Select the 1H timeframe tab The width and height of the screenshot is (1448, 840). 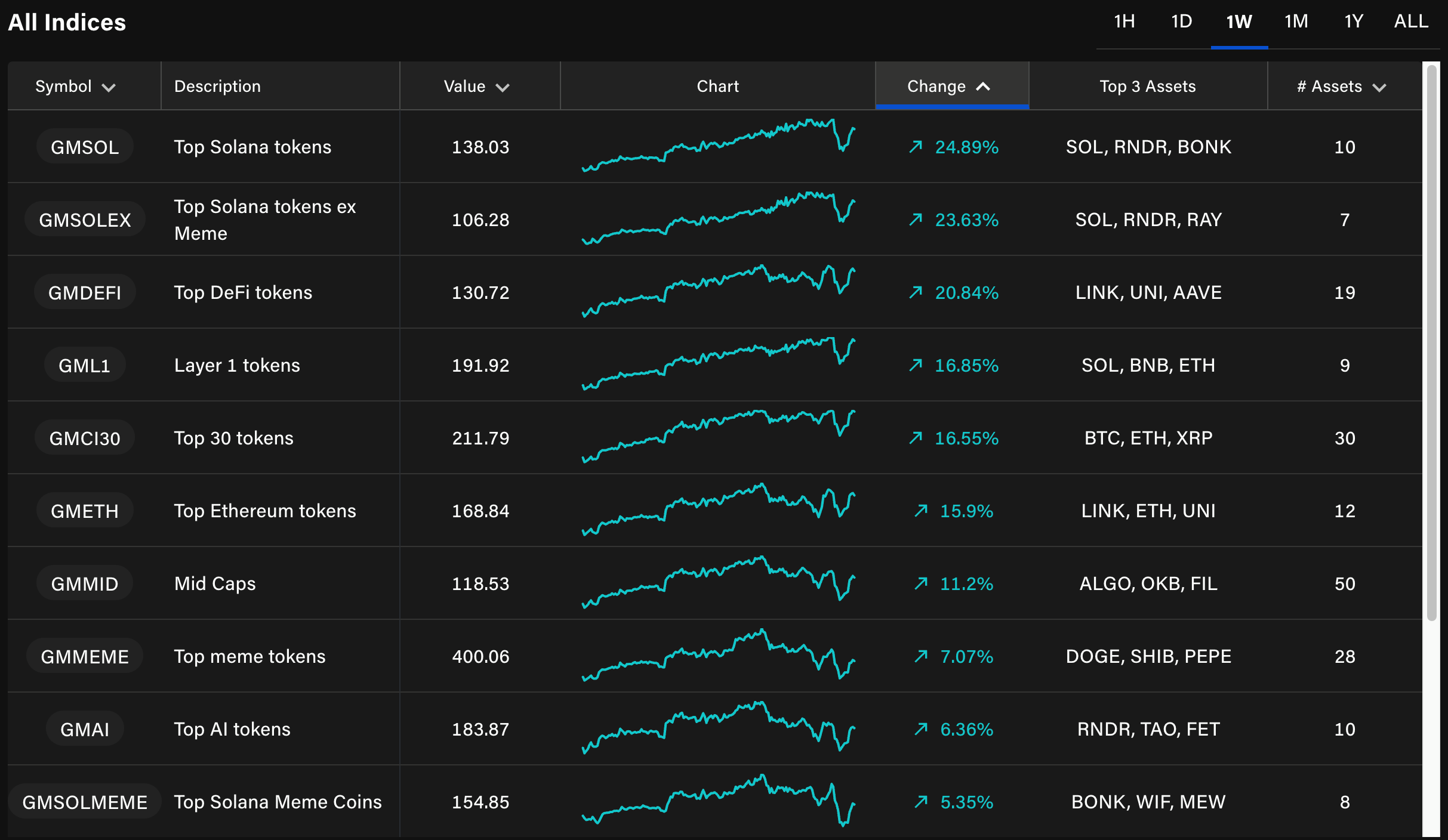[1124, 22]
